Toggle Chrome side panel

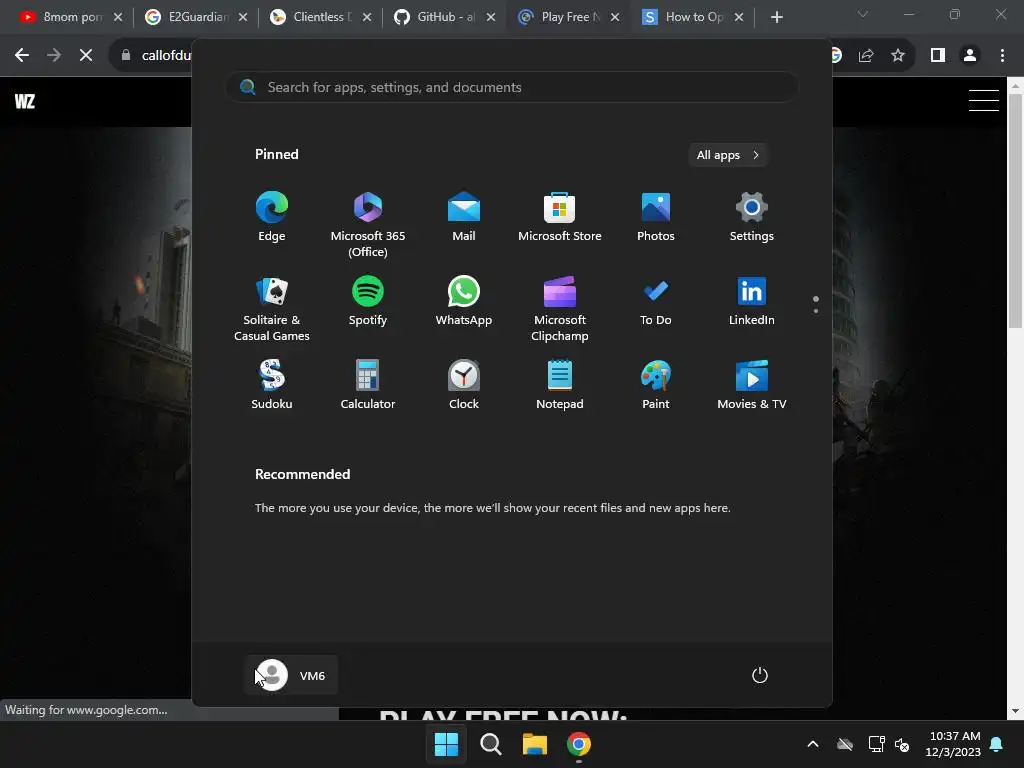coord(938,56)
